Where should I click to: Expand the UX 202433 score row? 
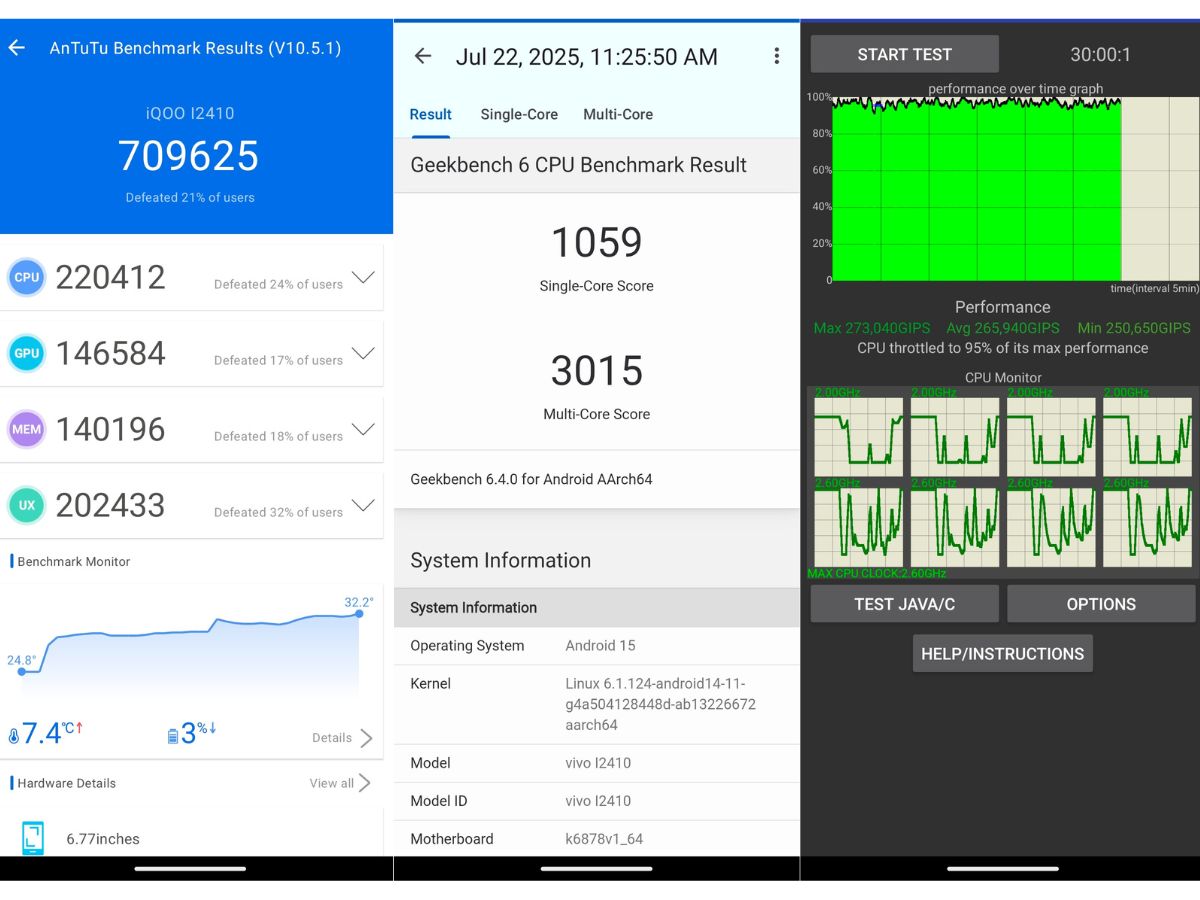pos(363,506)
